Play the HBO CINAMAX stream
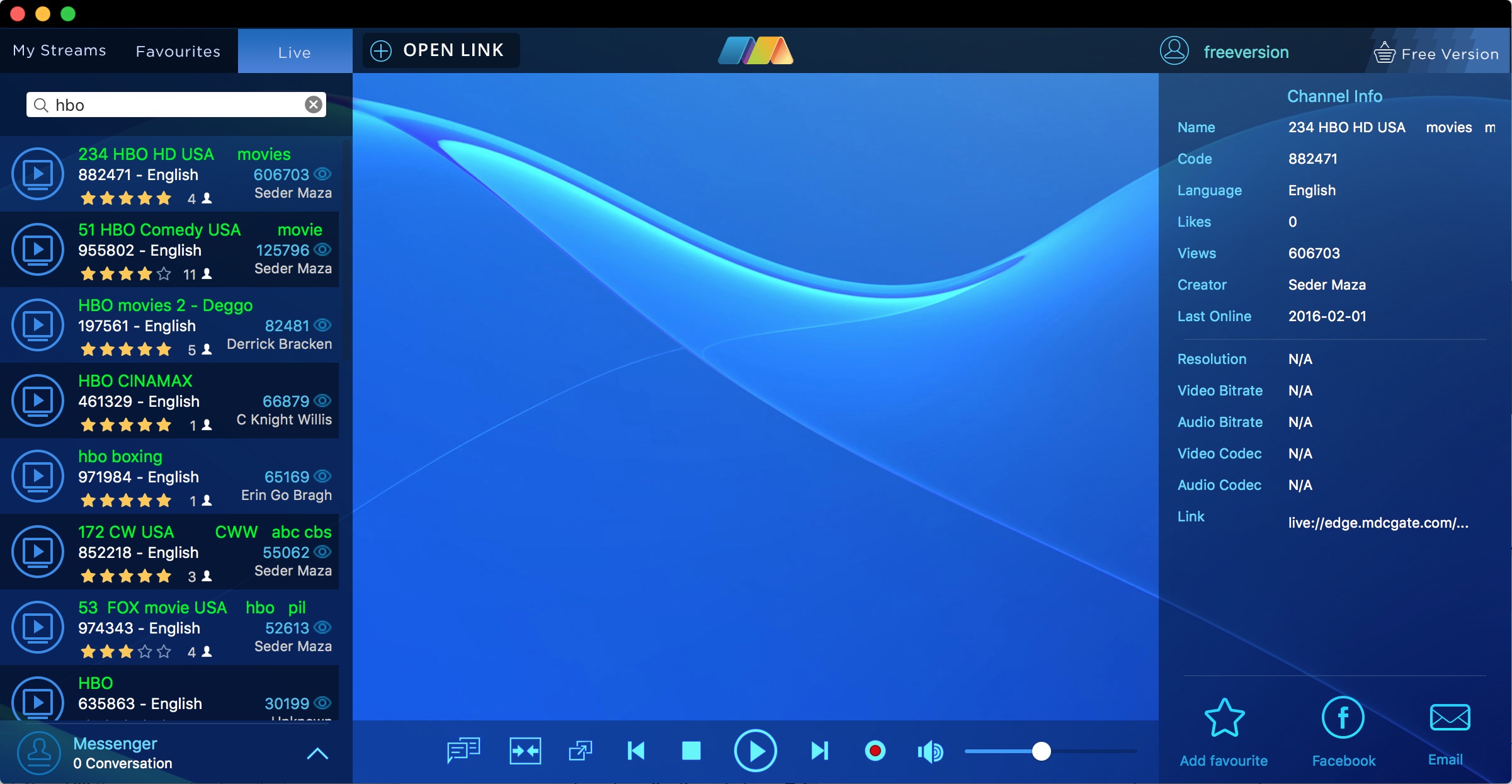 tap(38, 401)
